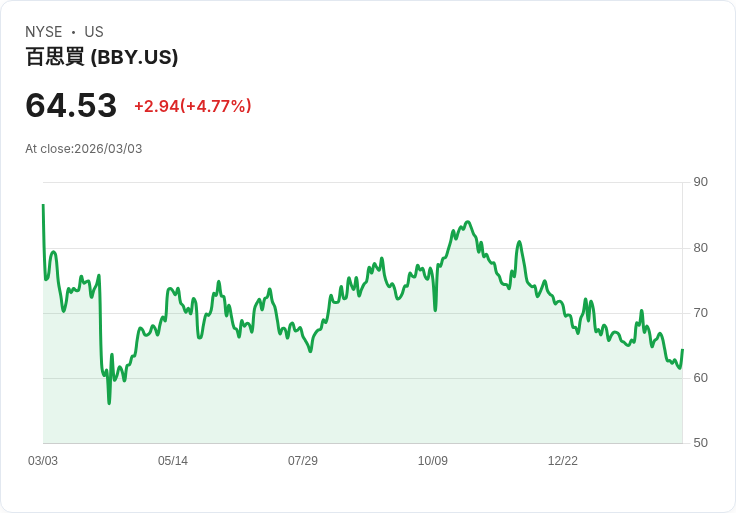The width and height of the screenshot is (736, 513).
Task: Click the chart's lowest trough near 56
Action: (109, 403)
